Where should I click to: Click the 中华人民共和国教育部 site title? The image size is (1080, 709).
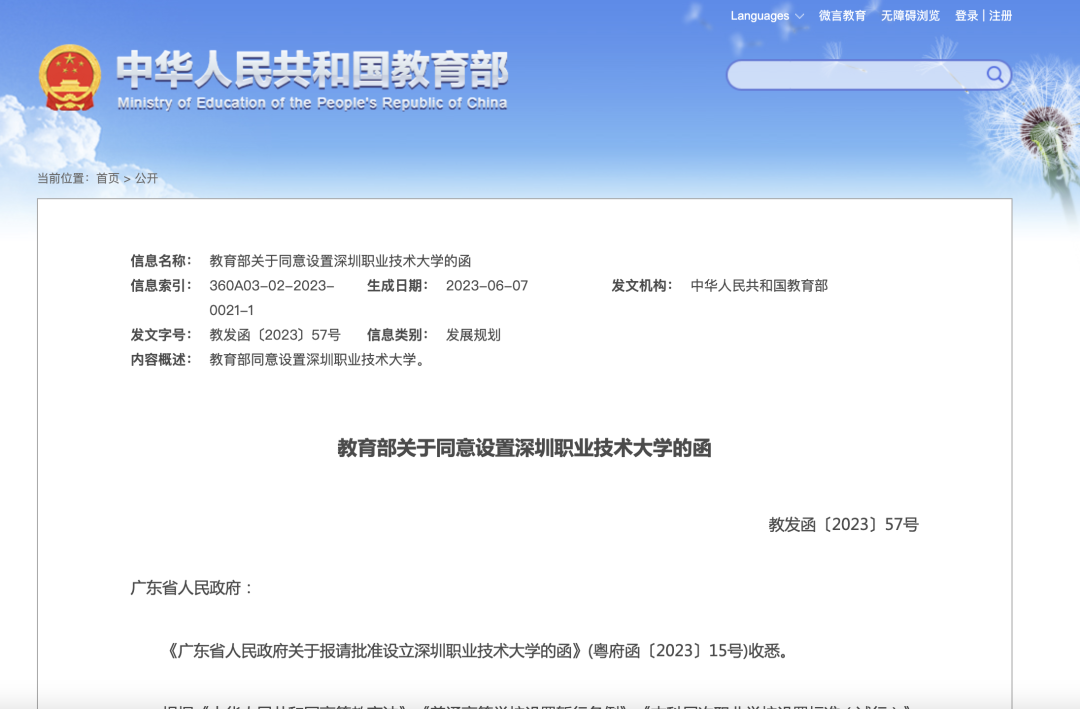[312, 69]
